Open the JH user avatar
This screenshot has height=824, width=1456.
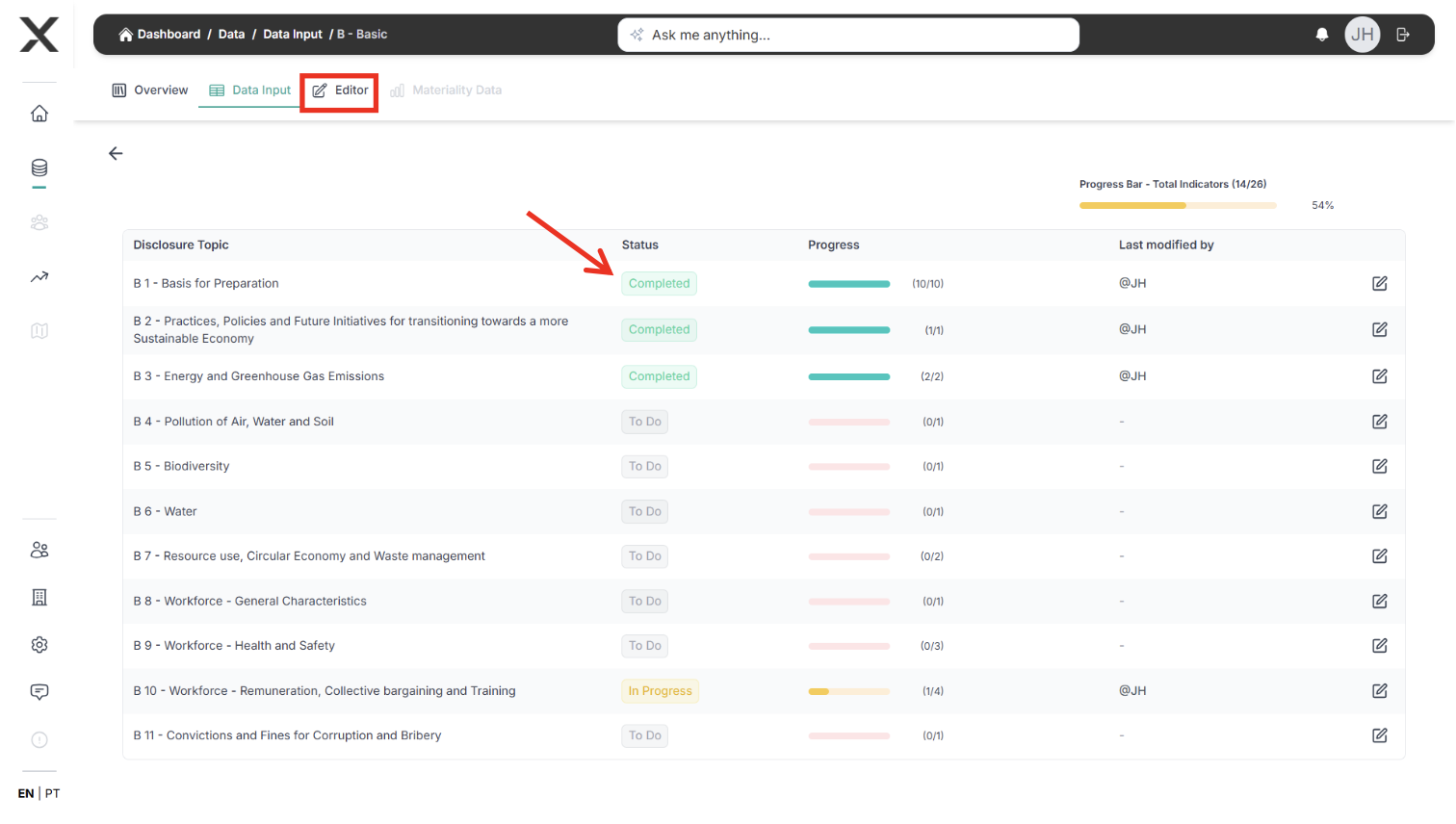coord(1363,35)
